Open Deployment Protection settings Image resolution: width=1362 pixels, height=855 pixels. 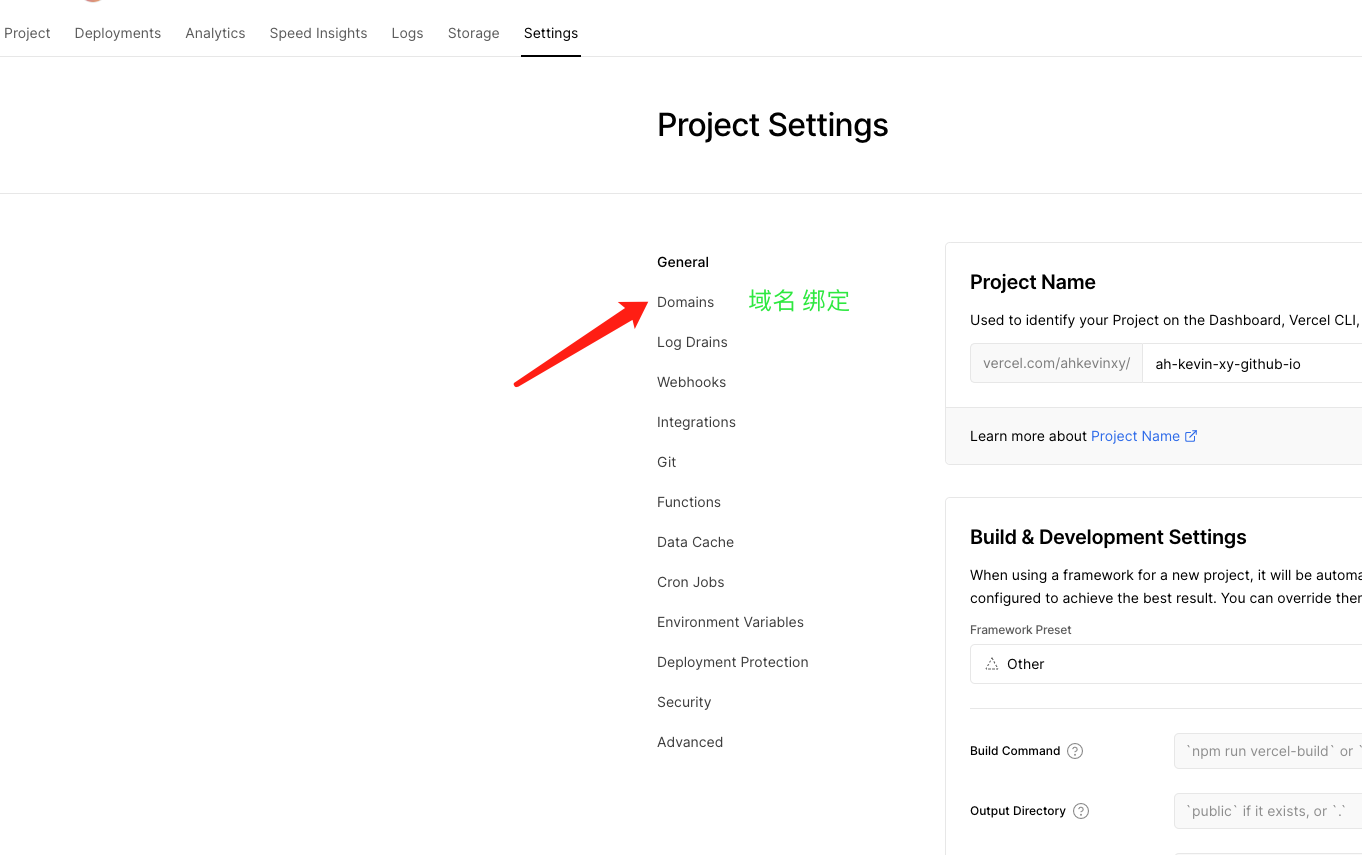coord(732,662)
